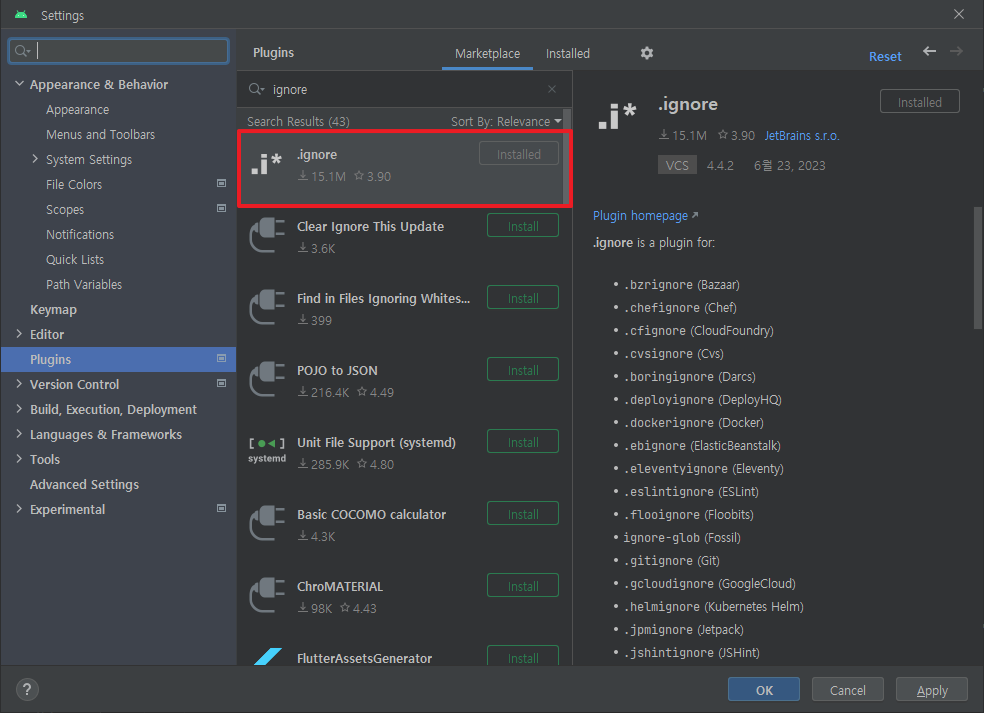Switch to the Marketplace tab
Screen dimensions: 984x713
[x=487, y=53]
